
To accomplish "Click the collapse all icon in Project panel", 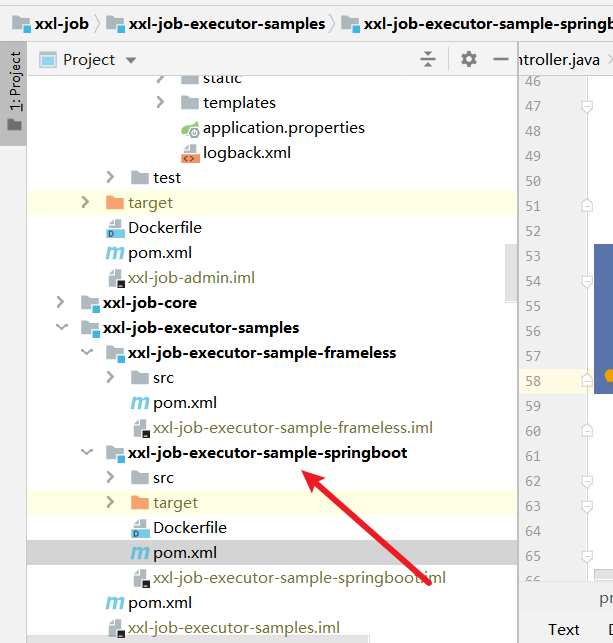I will tap(428, 60).
